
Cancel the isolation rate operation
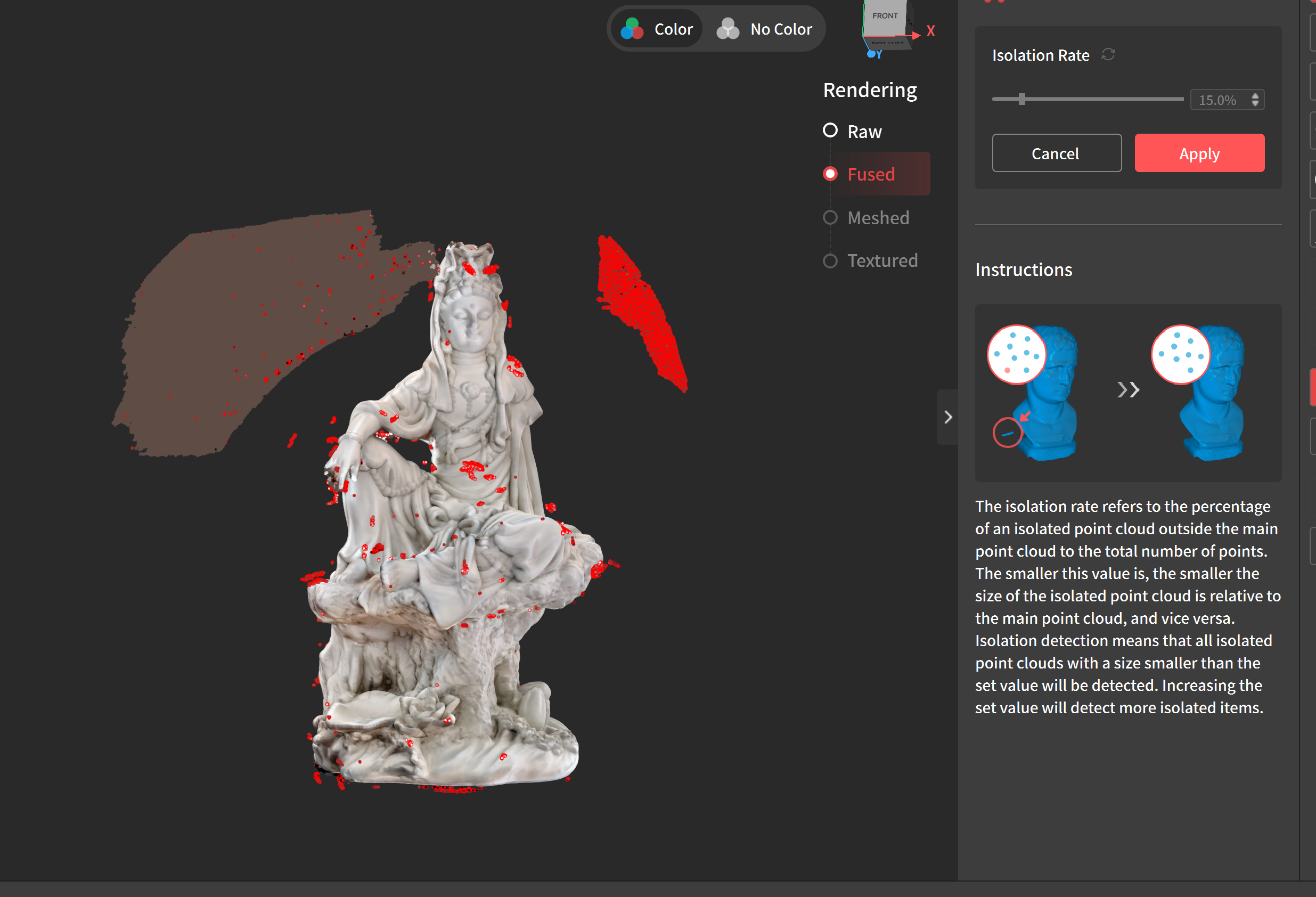coord(1056,153)
